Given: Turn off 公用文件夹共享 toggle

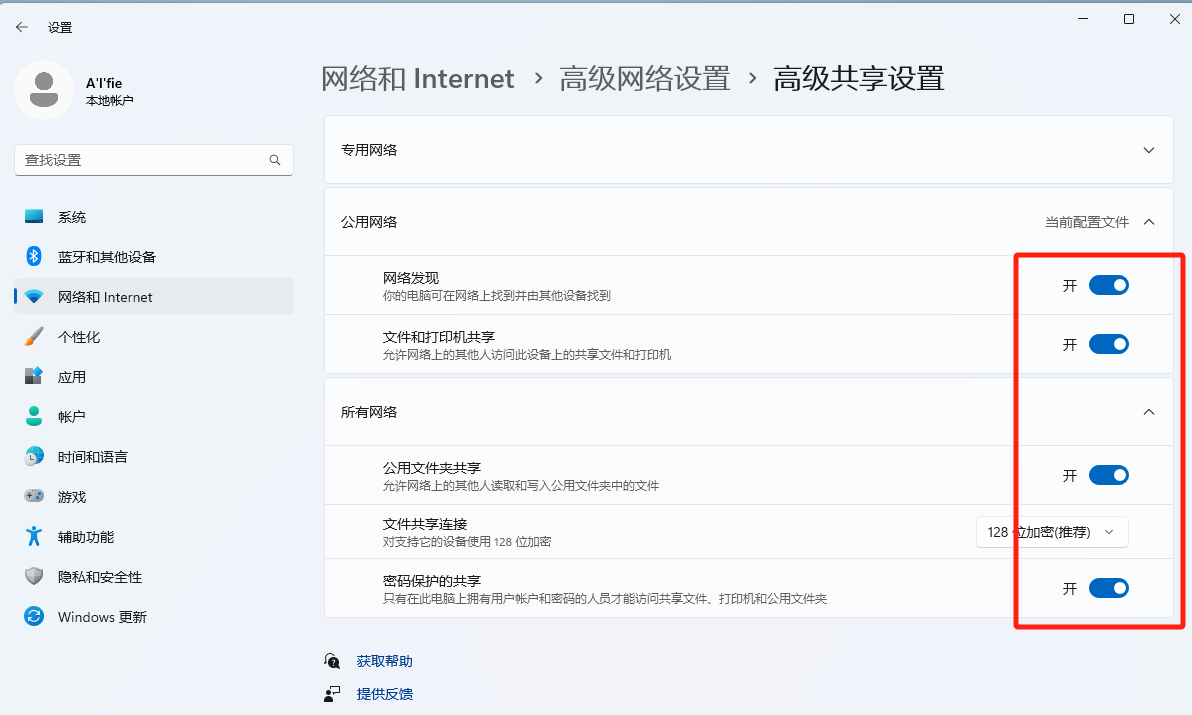Looking at the screenshot, I should click(1108, 475).
